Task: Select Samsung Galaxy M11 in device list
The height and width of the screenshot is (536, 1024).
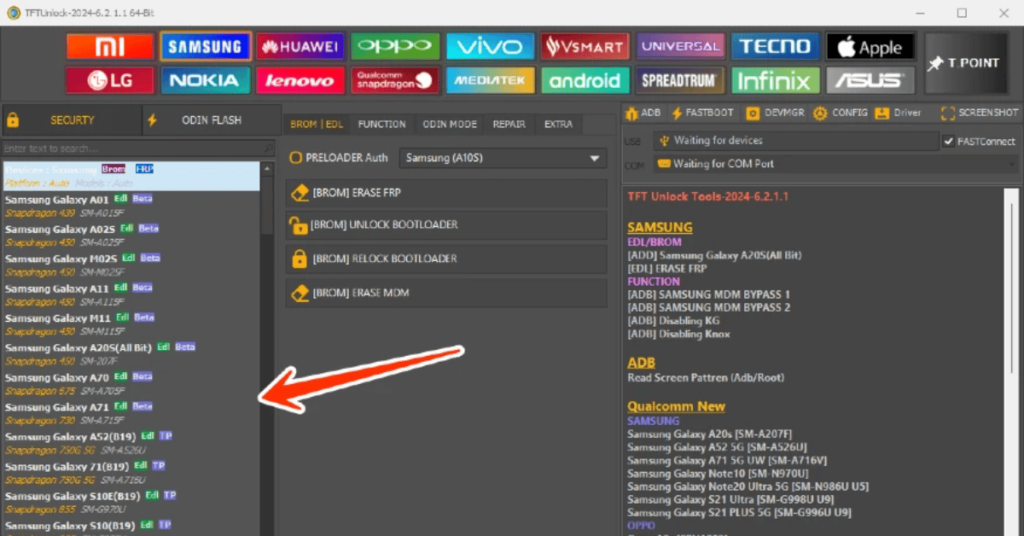Action: [131, 324]
